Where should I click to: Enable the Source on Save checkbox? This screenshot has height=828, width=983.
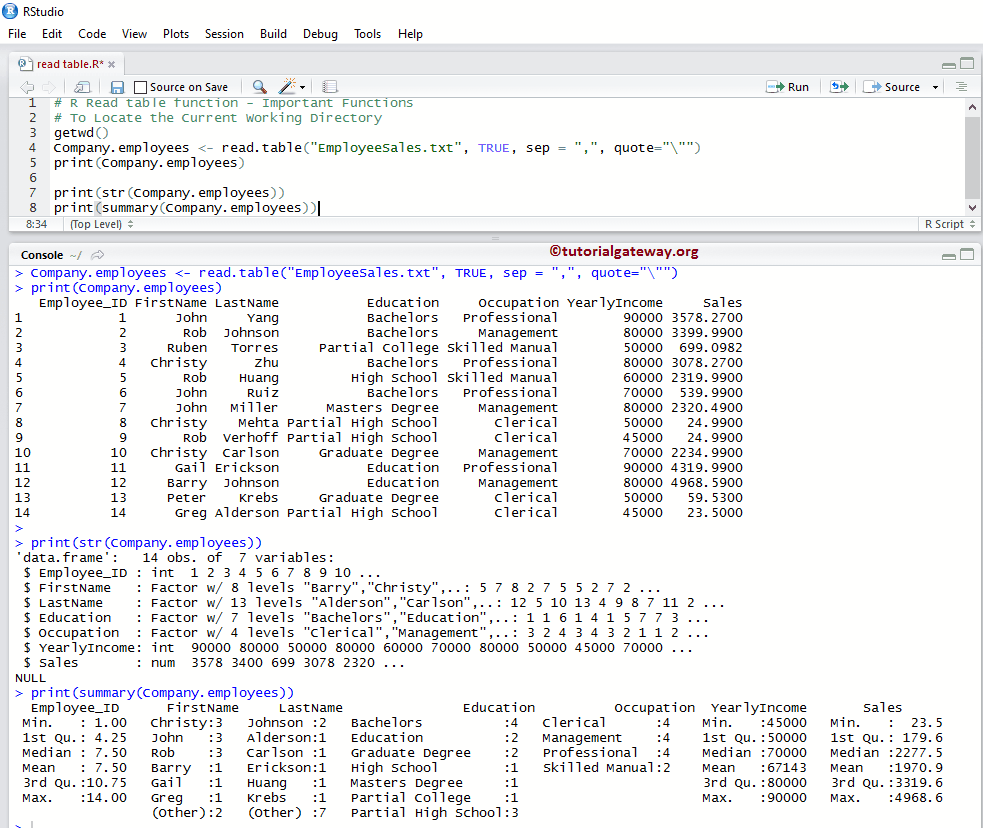pos(141,87)
